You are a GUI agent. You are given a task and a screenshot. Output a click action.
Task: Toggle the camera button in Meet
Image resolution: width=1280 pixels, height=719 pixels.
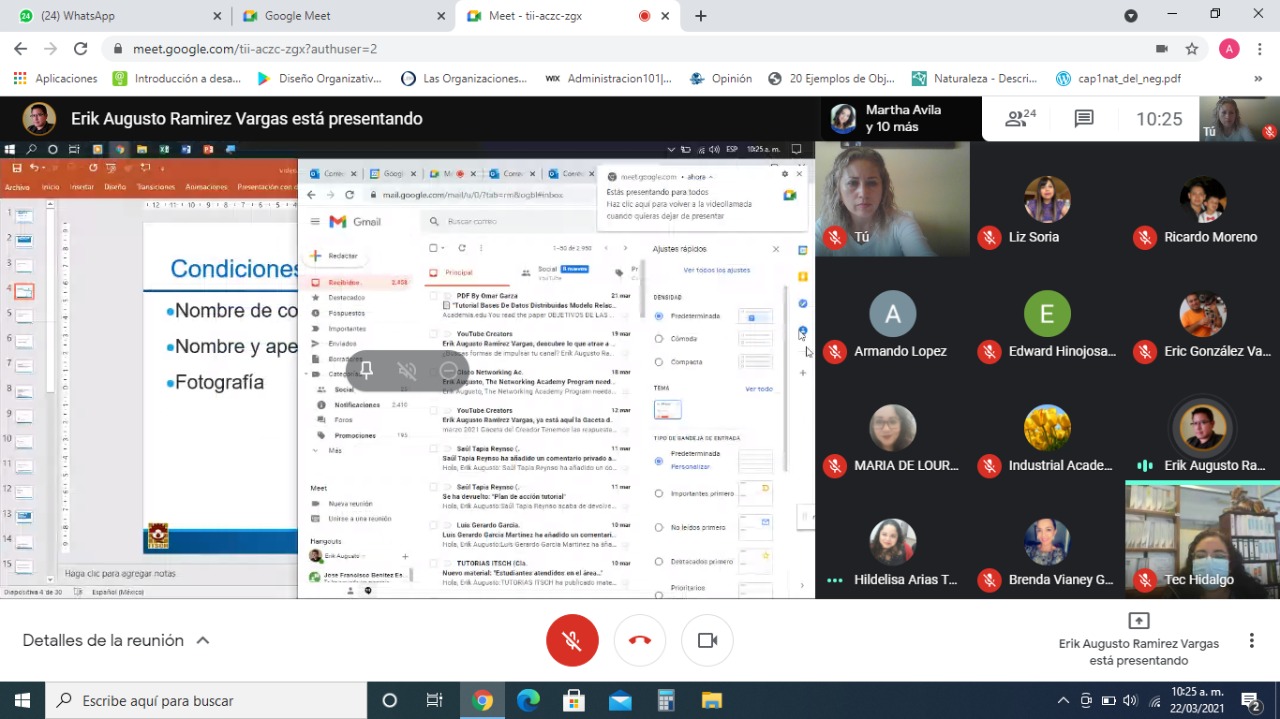[x=707, y=640]
